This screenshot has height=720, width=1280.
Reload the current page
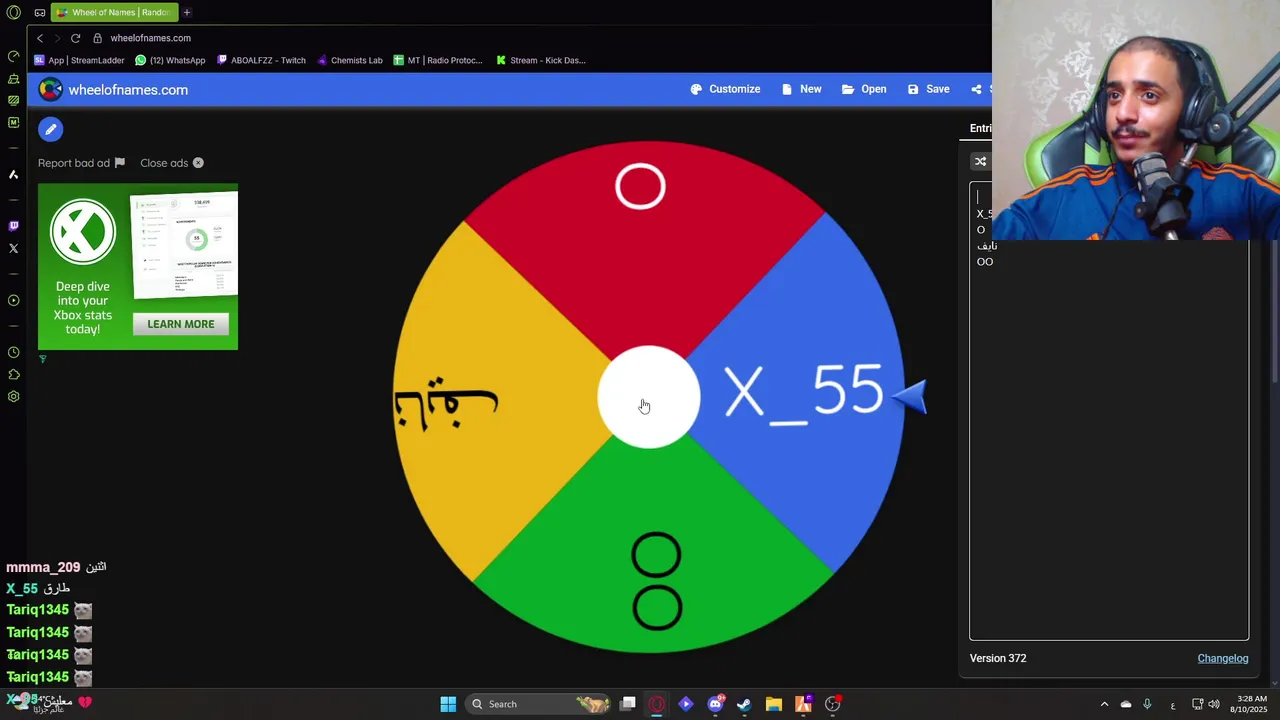pyautogui.click(x=75, y=38)
